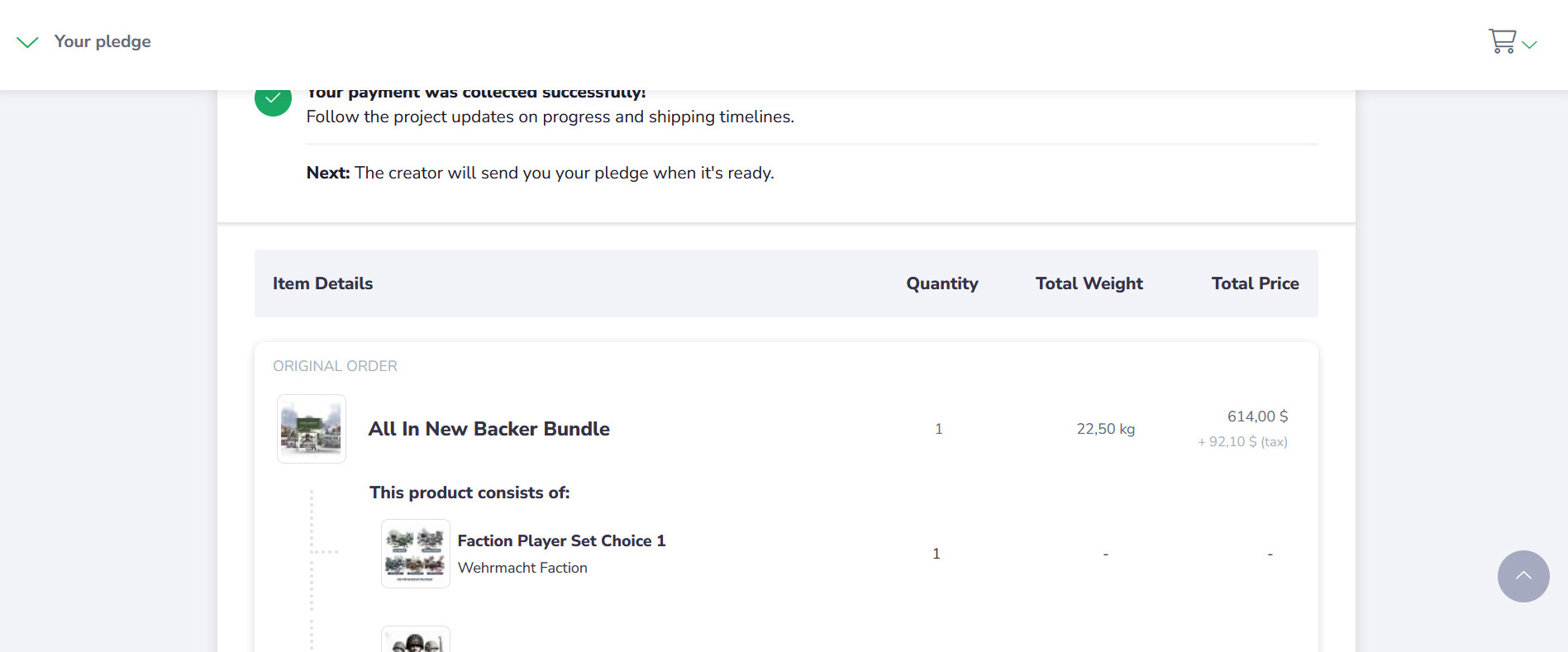Click the Item Details column header
The height and width of the screenshot is (652, 1568).
pos(323,283)
